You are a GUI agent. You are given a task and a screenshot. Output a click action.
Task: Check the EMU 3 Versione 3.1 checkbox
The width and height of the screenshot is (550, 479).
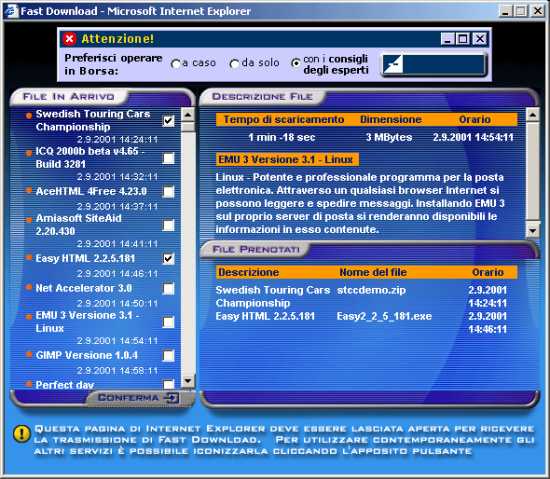point(169,322)
